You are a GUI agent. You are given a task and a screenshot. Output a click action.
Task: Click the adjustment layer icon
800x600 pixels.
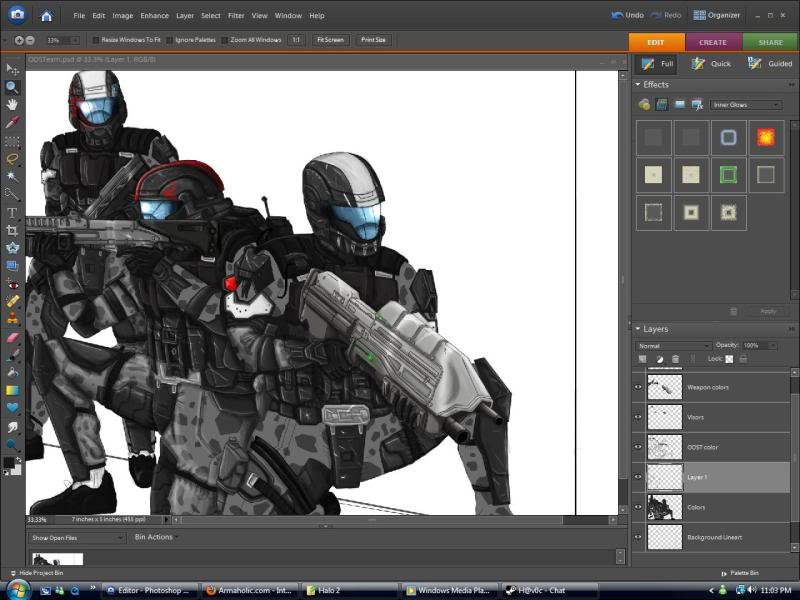[x=660, y=359]
